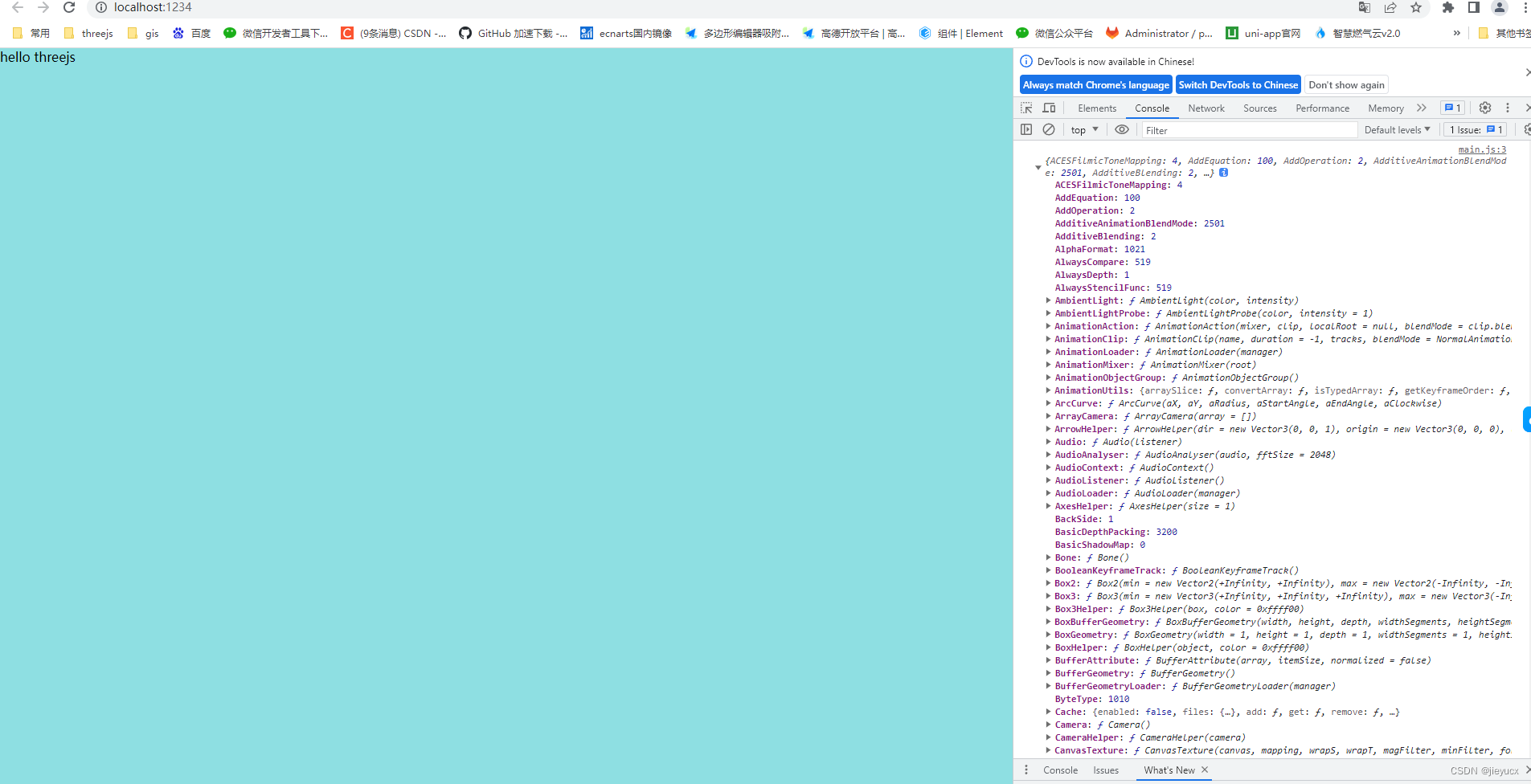The width and height of the screenshot is (1531, 784).
Task: Open the 百度 bookmark
Action: [x=191, y=33]
